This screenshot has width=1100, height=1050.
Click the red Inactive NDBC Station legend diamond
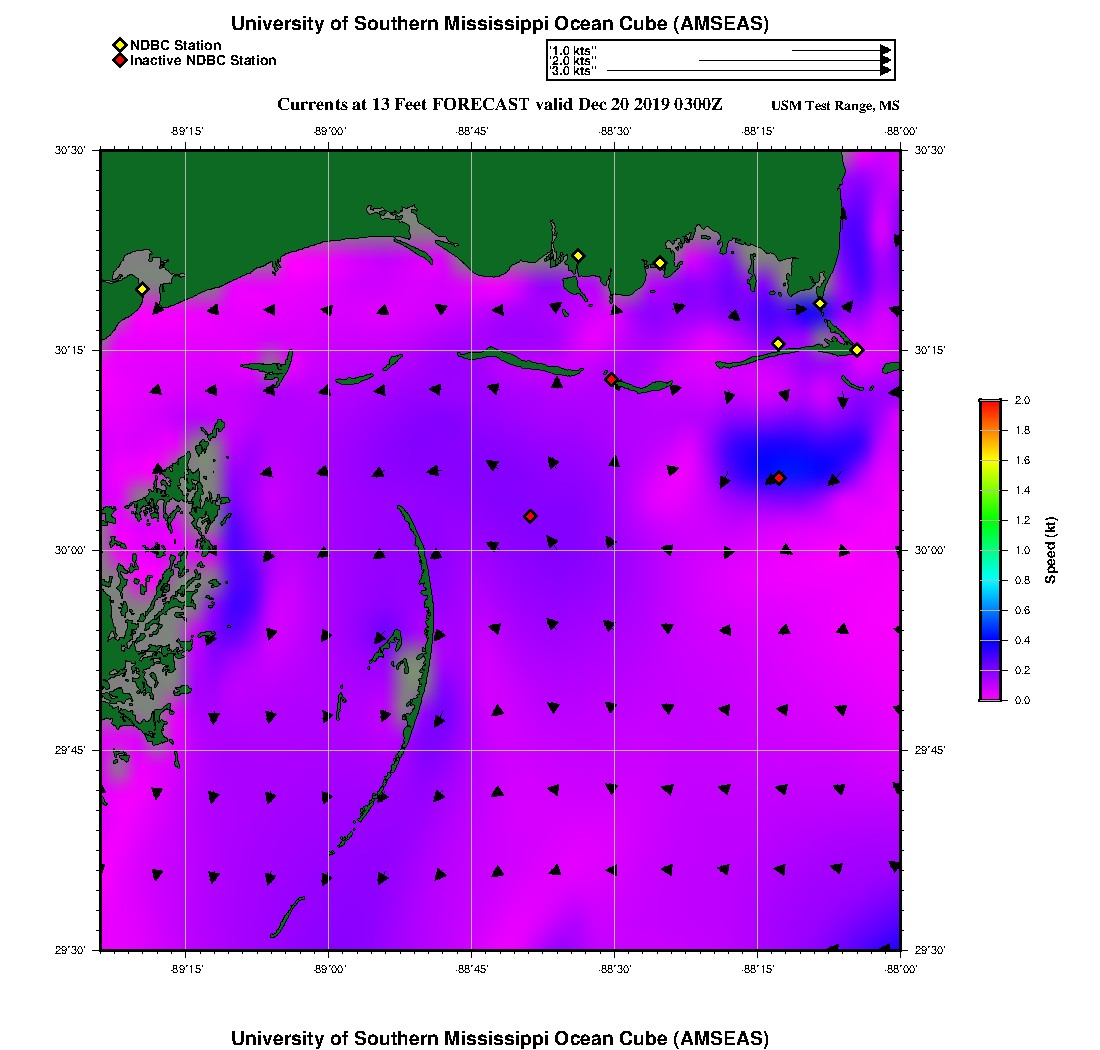click(119, 60)
